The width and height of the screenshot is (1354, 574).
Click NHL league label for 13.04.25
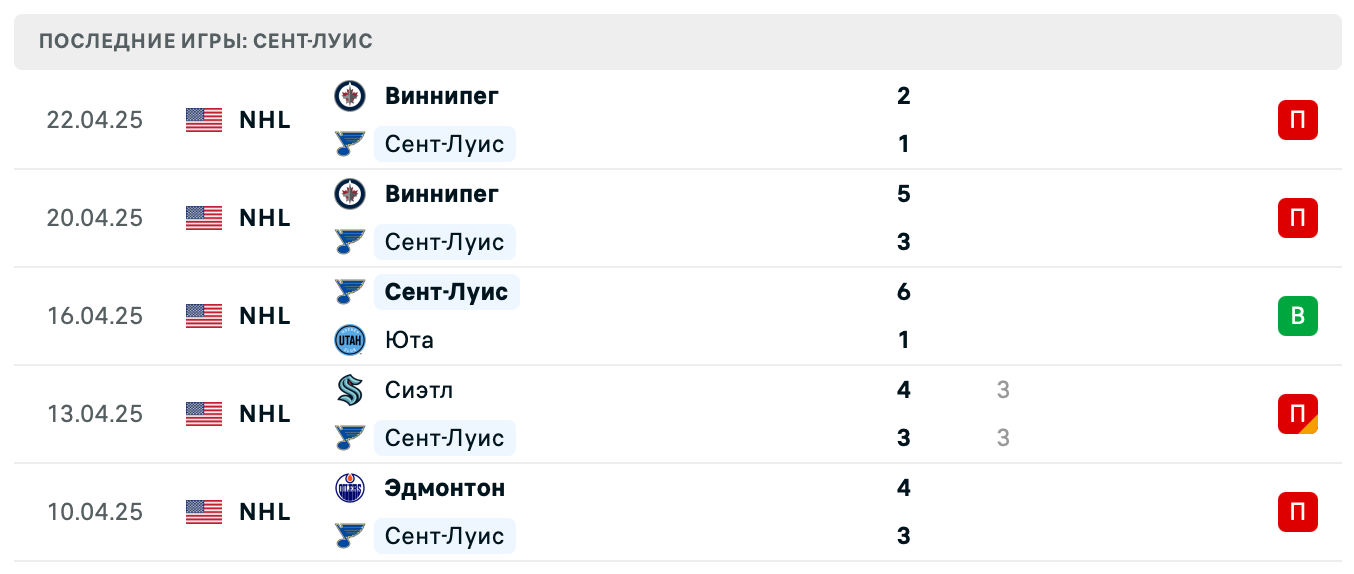click(265, 414)
